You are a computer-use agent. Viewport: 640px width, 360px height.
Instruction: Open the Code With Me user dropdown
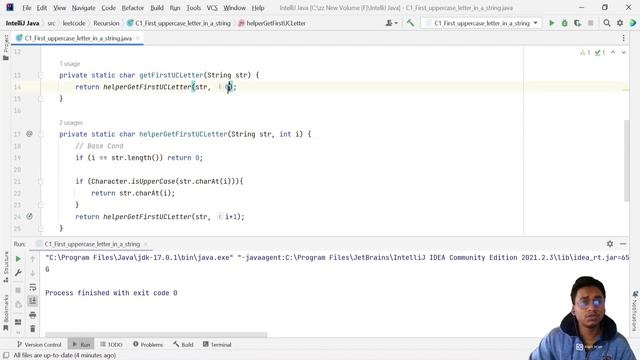pos(391,23)
